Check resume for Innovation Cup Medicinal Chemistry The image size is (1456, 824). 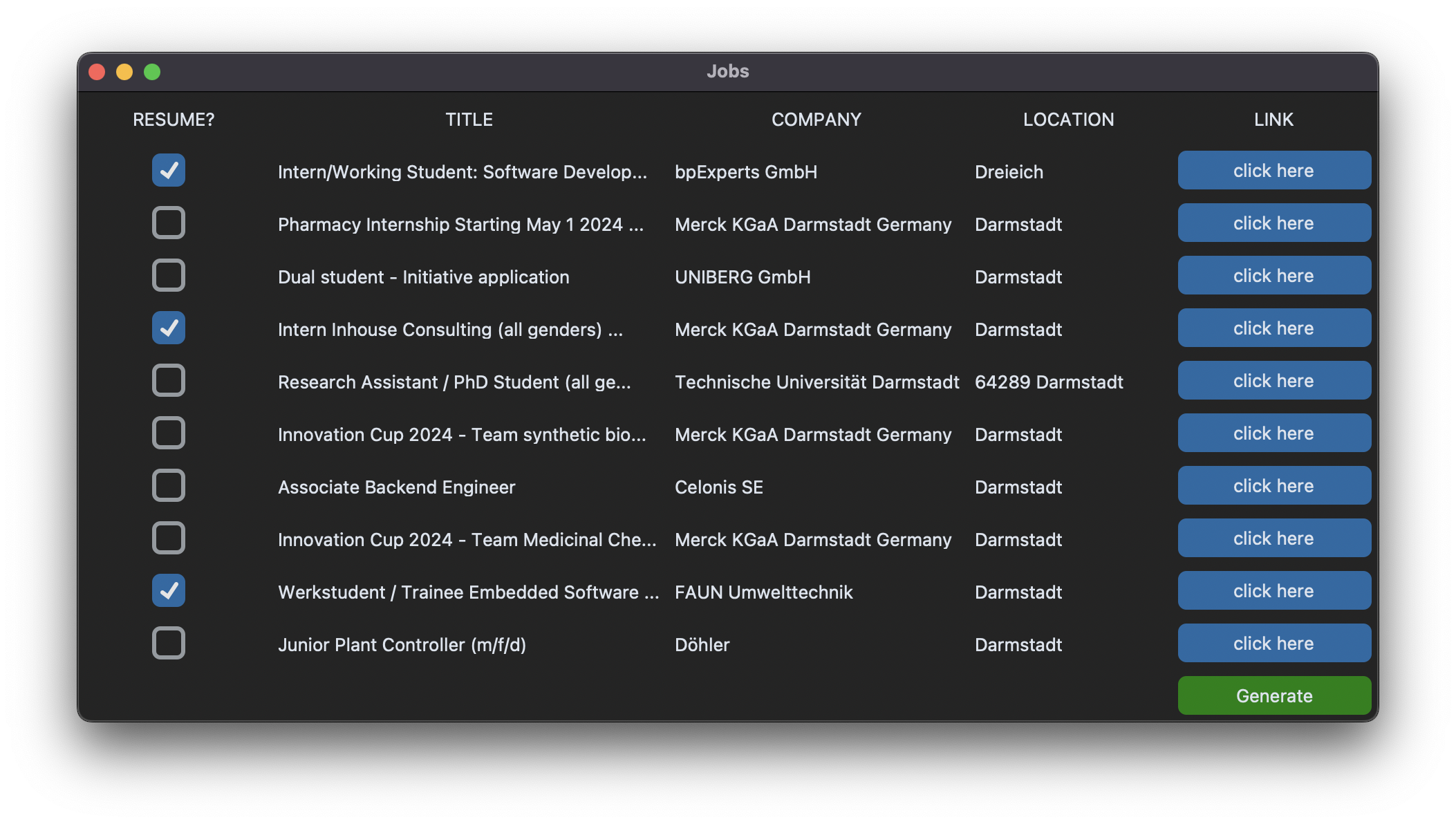169,538
